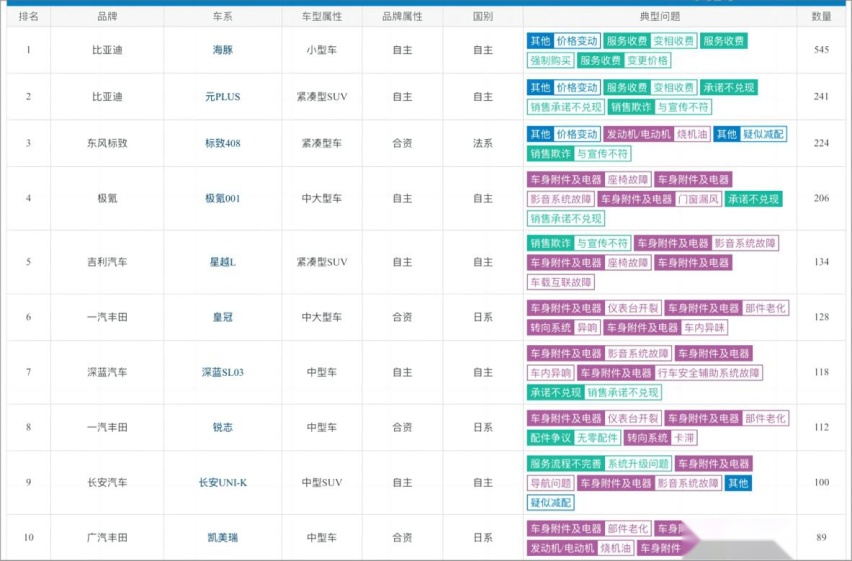The height and width of the screenshot is (561, 852).
Task: Open the 海豚 car series link
Action: click(x=223, y=50)
